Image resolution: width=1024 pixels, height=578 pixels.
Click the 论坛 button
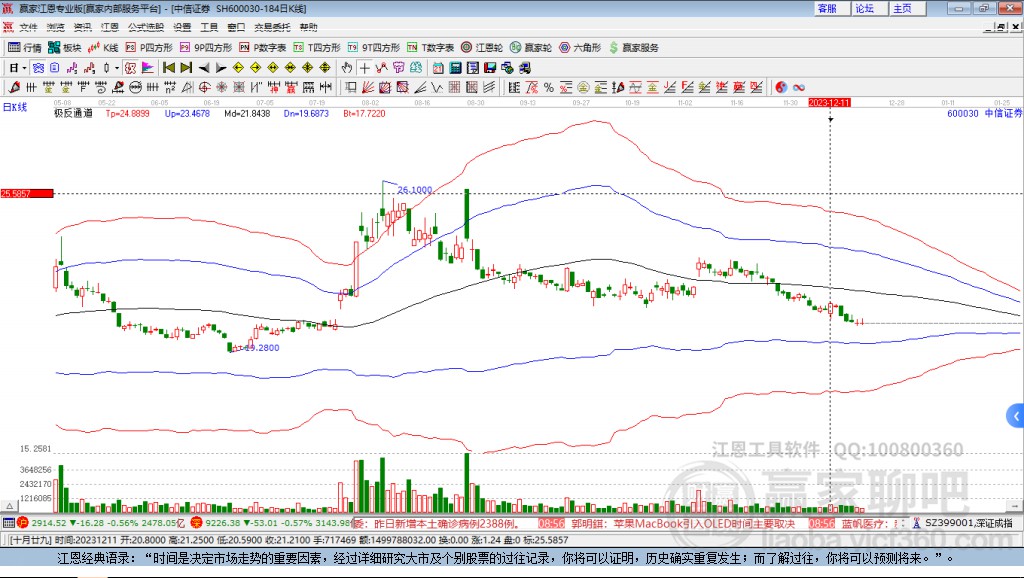(x=869, y=8)
